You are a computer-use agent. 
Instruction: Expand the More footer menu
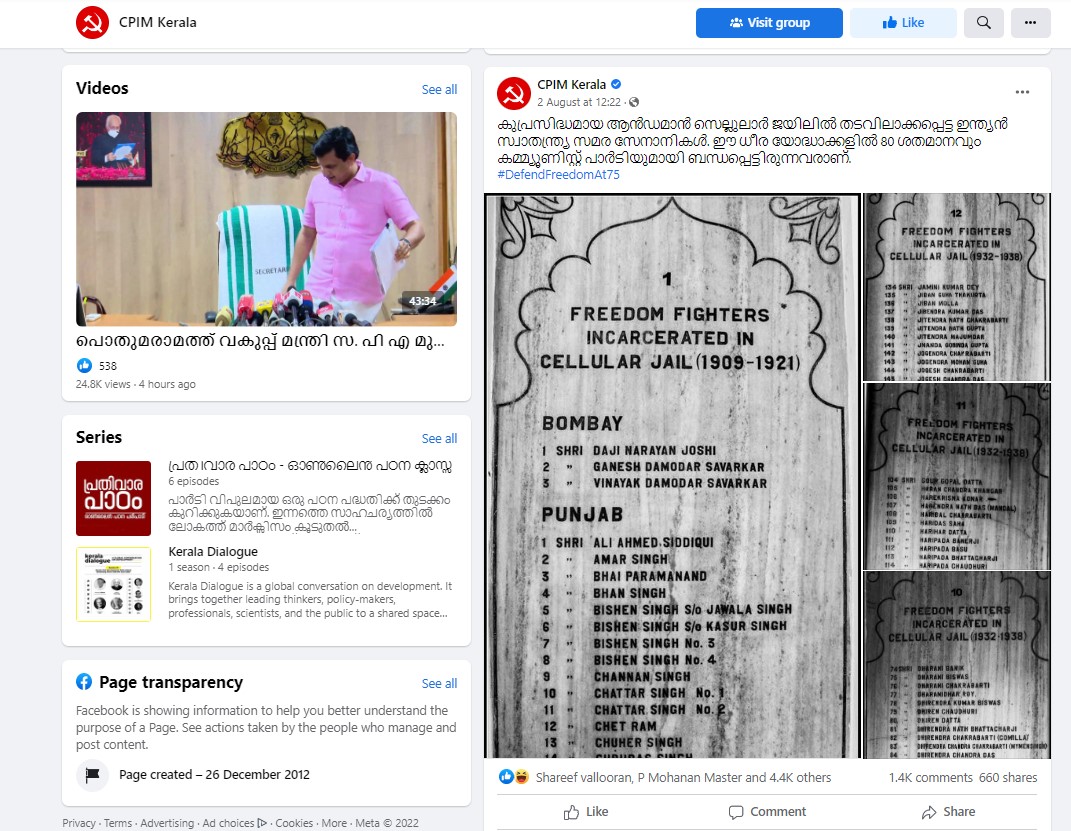[334, 823]
